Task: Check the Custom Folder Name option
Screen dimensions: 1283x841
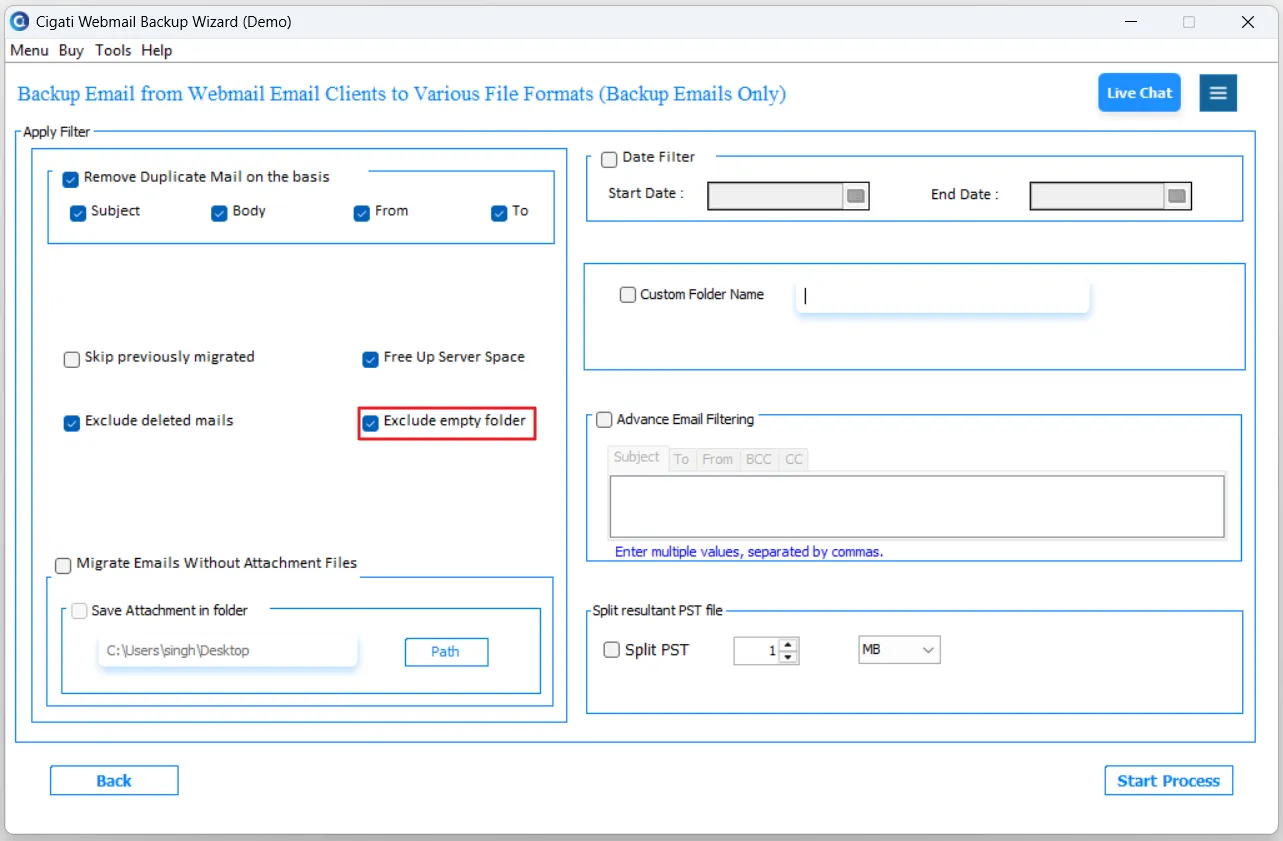Action: tap(628, 295)
